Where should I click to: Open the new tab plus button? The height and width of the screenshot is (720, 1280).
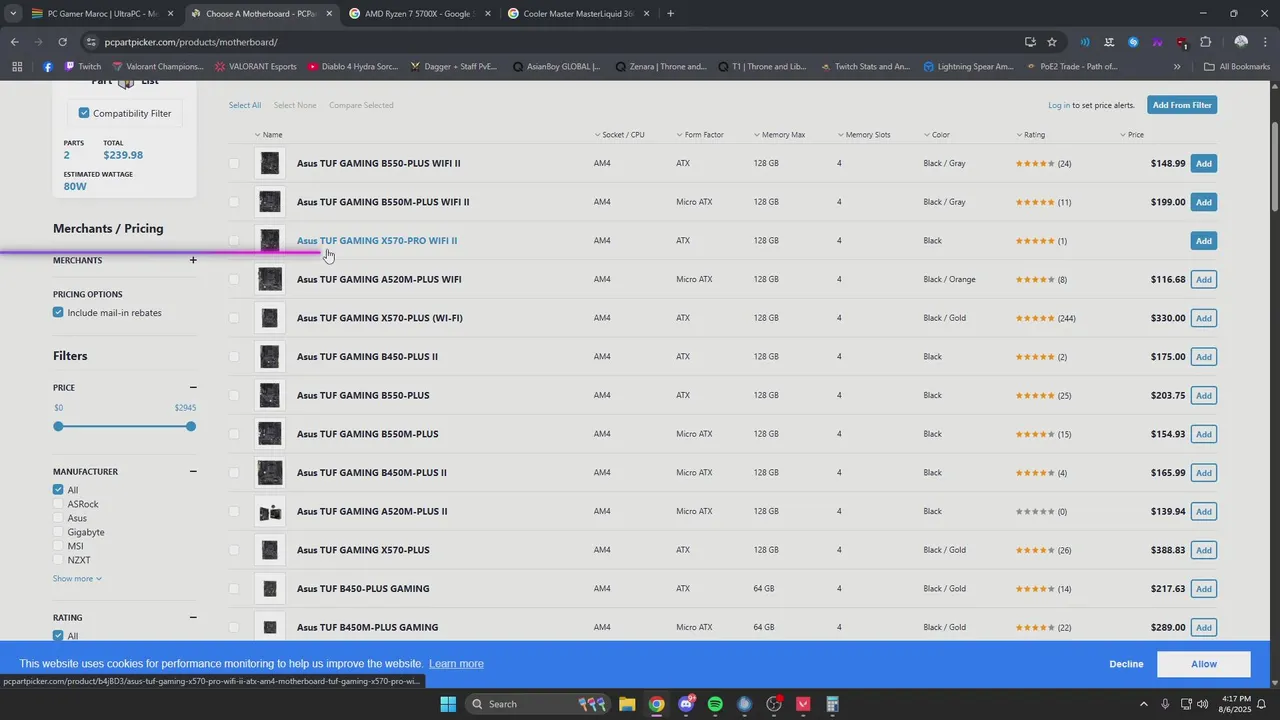tap(670, 14)
